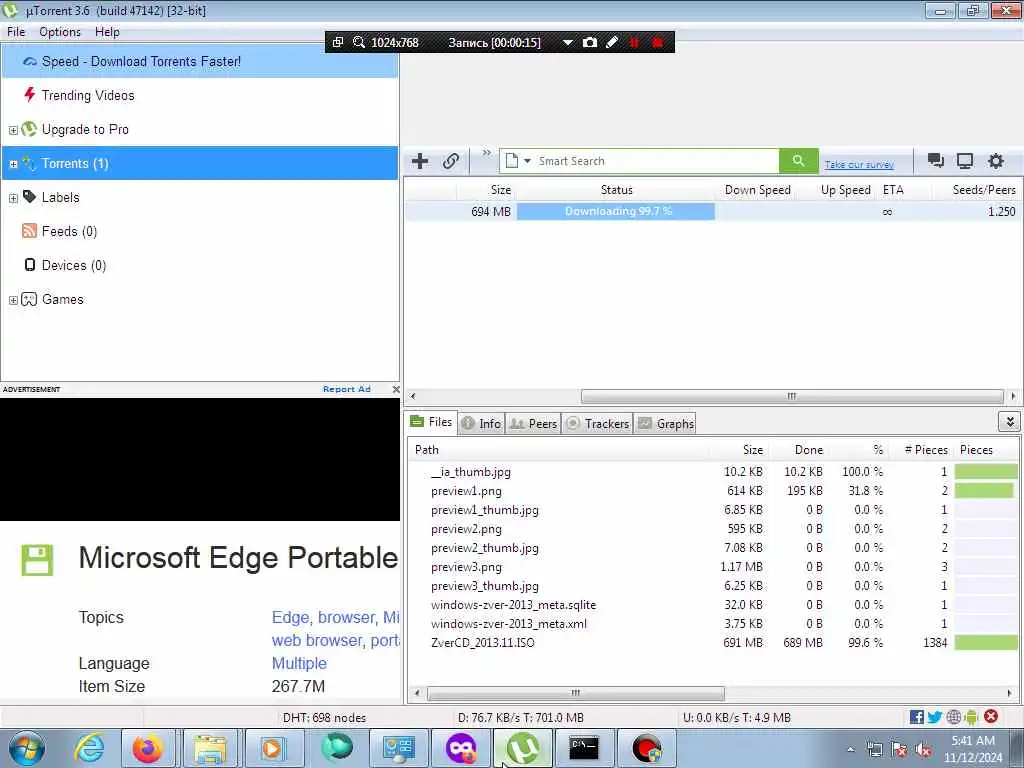1024x768 pixels.
Task: Open File Explorer from the taskbar
Action: (x=209, y=748)
